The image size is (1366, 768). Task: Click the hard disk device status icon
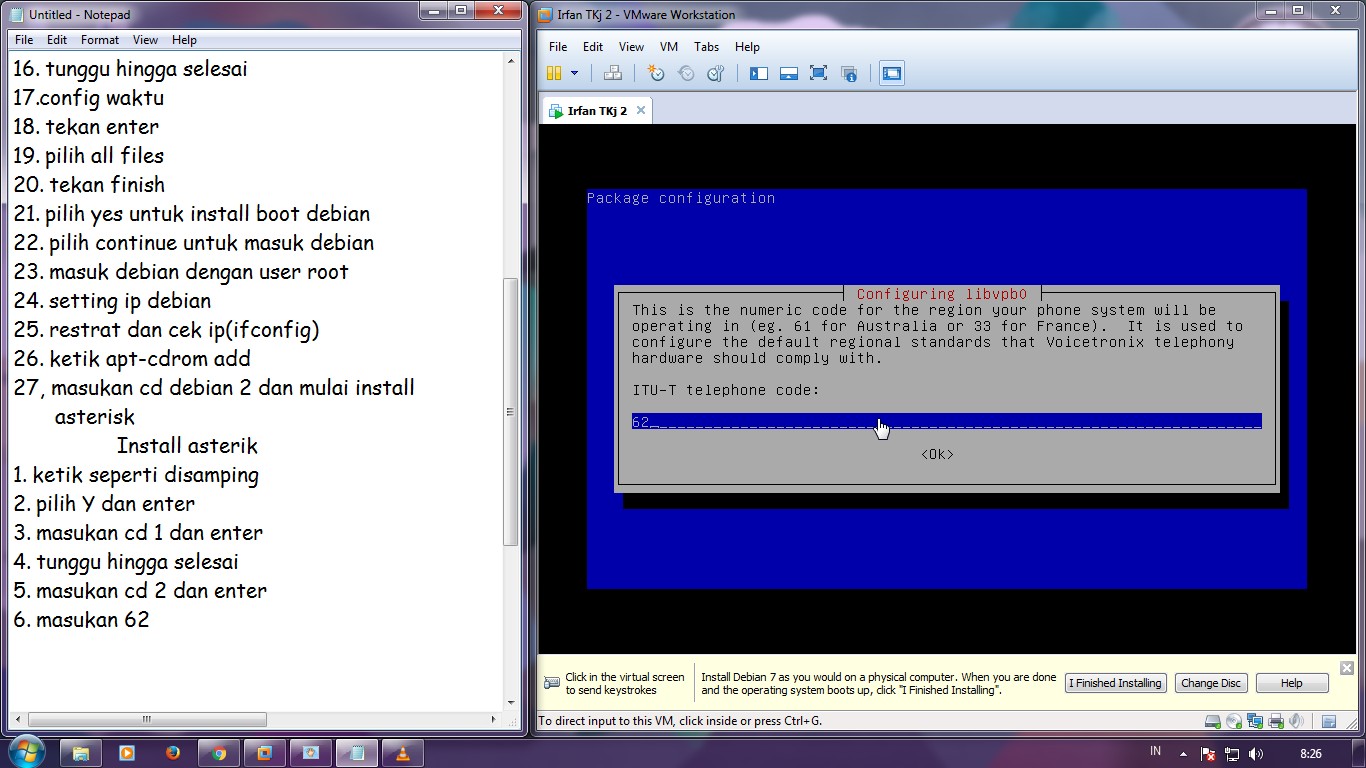[1213, 721]
